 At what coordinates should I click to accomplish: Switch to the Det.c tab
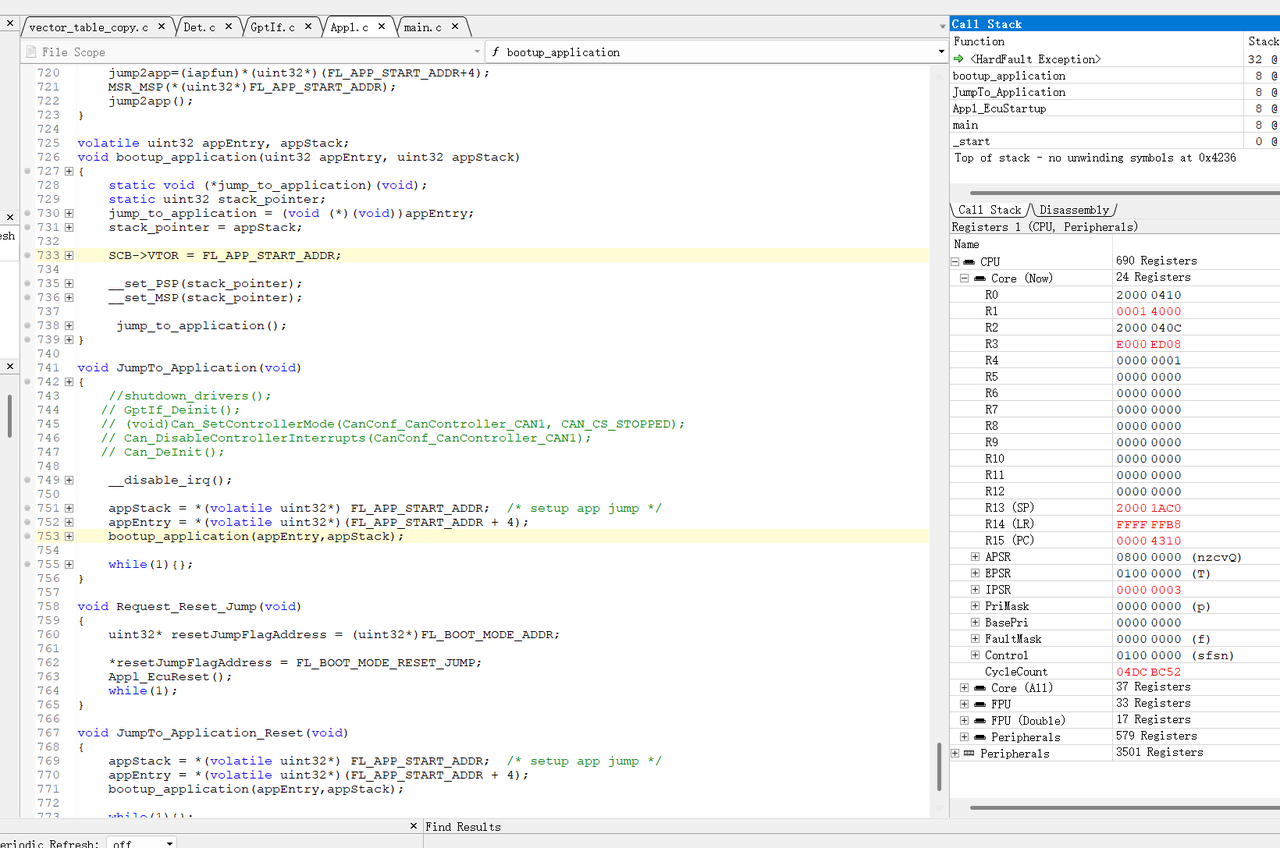click(x=199, y=27)
